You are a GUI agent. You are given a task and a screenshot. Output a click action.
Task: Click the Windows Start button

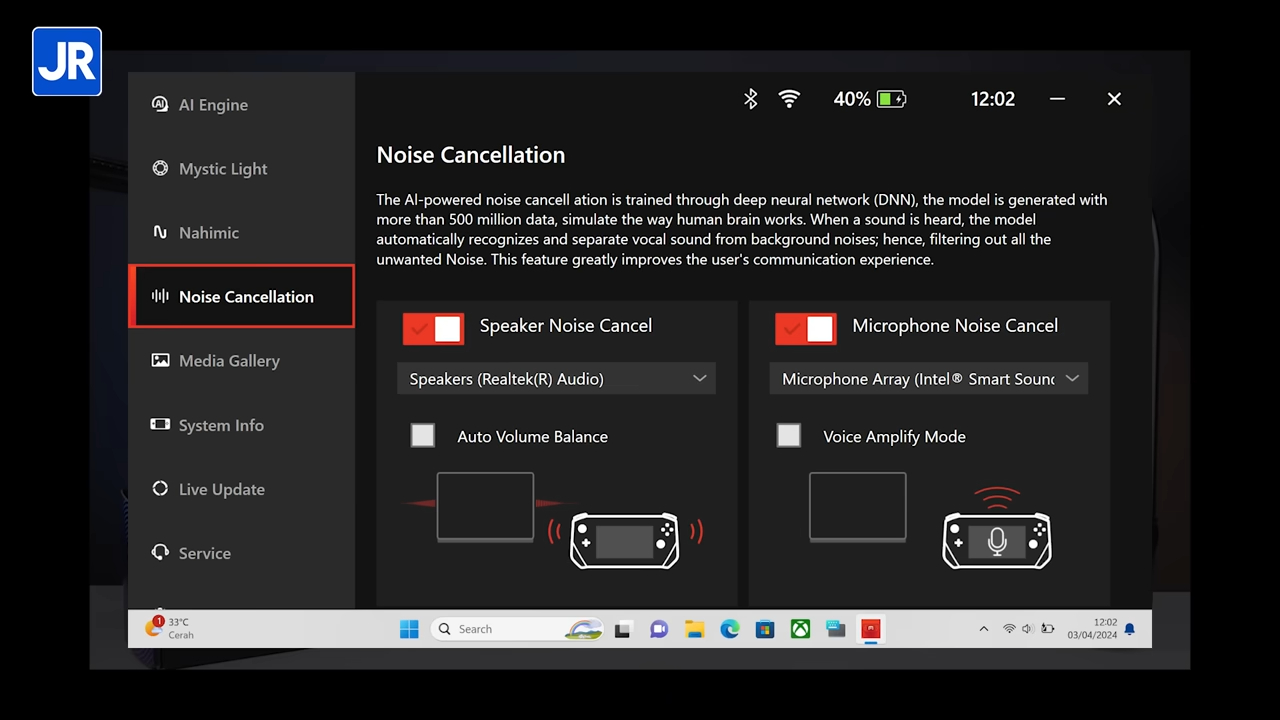tap(409, 628)
